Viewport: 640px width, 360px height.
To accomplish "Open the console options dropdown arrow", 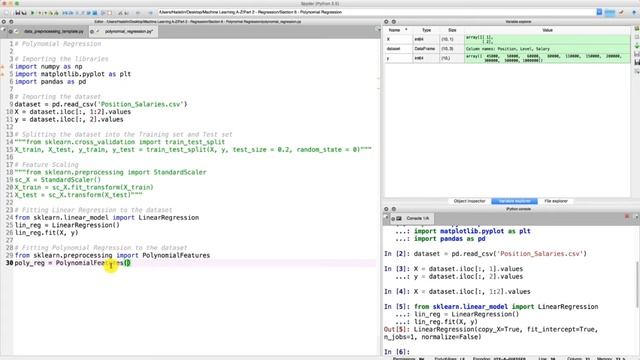I will [x=636, y=217].
